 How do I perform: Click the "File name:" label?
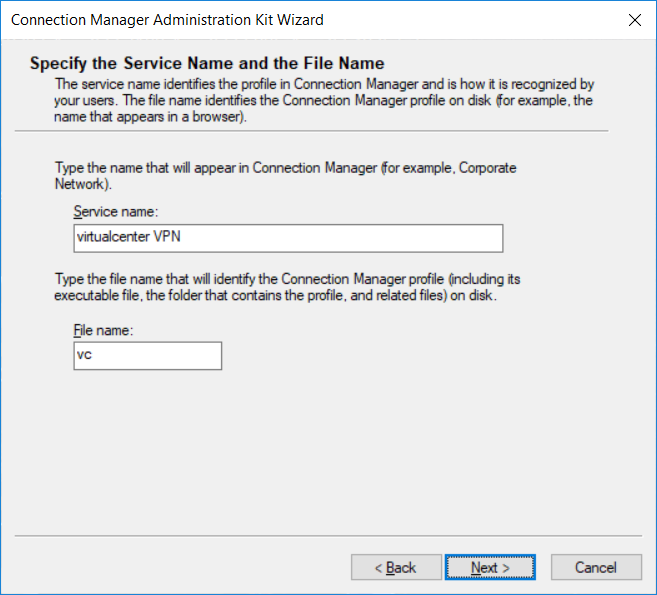coord(103,330)
